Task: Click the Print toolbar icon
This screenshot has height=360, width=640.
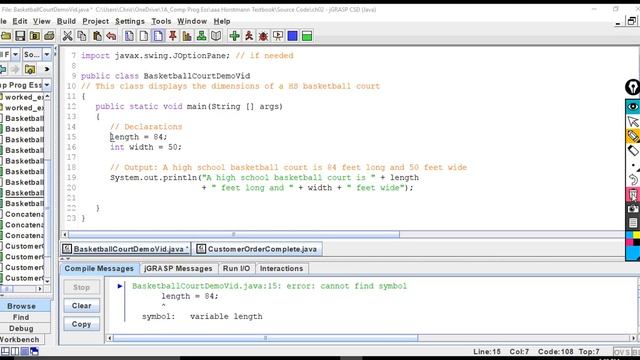Action: click(49, 36)
